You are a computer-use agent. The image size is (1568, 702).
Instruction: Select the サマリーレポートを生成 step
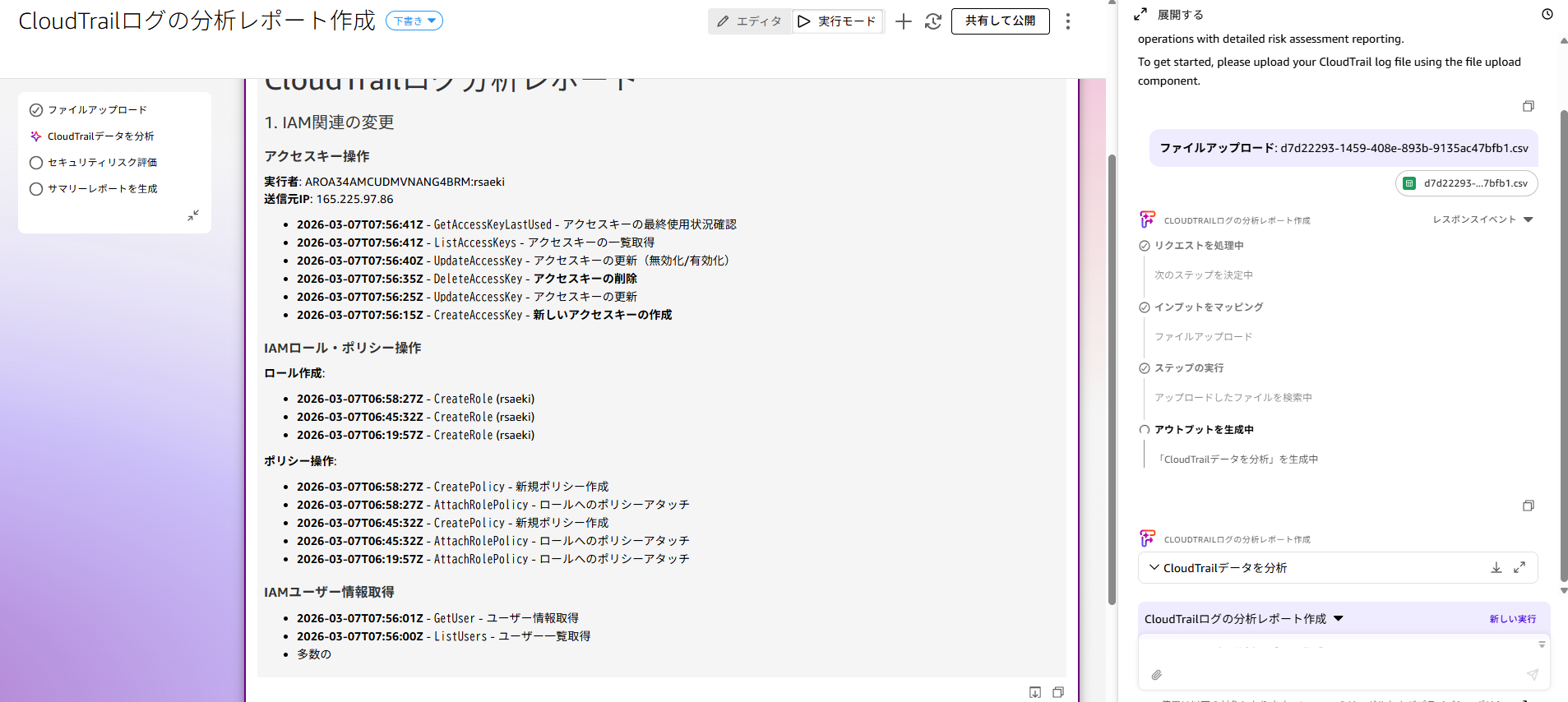point(102,189)
